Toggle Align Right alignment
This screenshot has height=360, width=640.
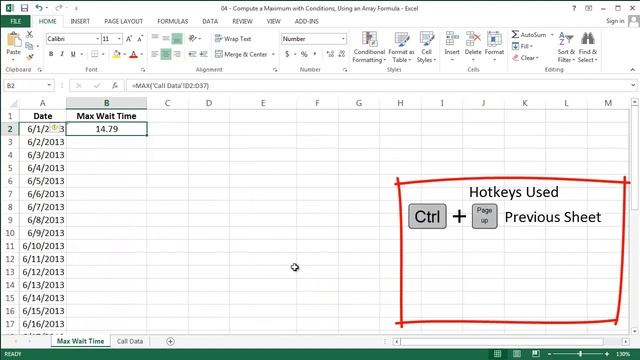177,54
